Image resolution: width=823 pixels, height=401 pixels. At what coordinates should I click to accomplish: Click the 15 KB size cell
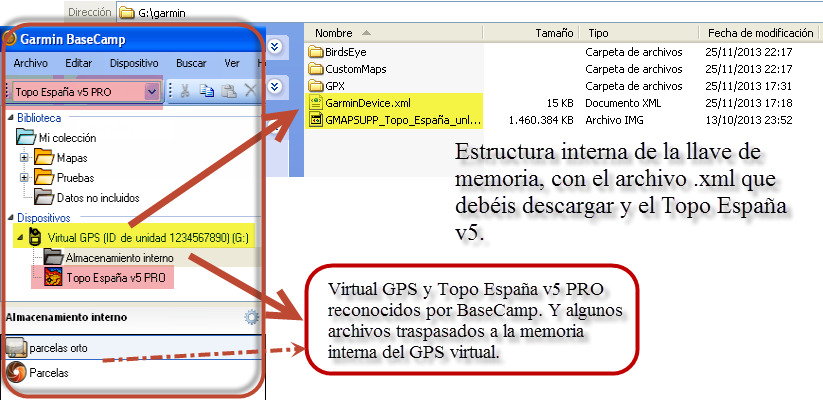pos(560,103)
